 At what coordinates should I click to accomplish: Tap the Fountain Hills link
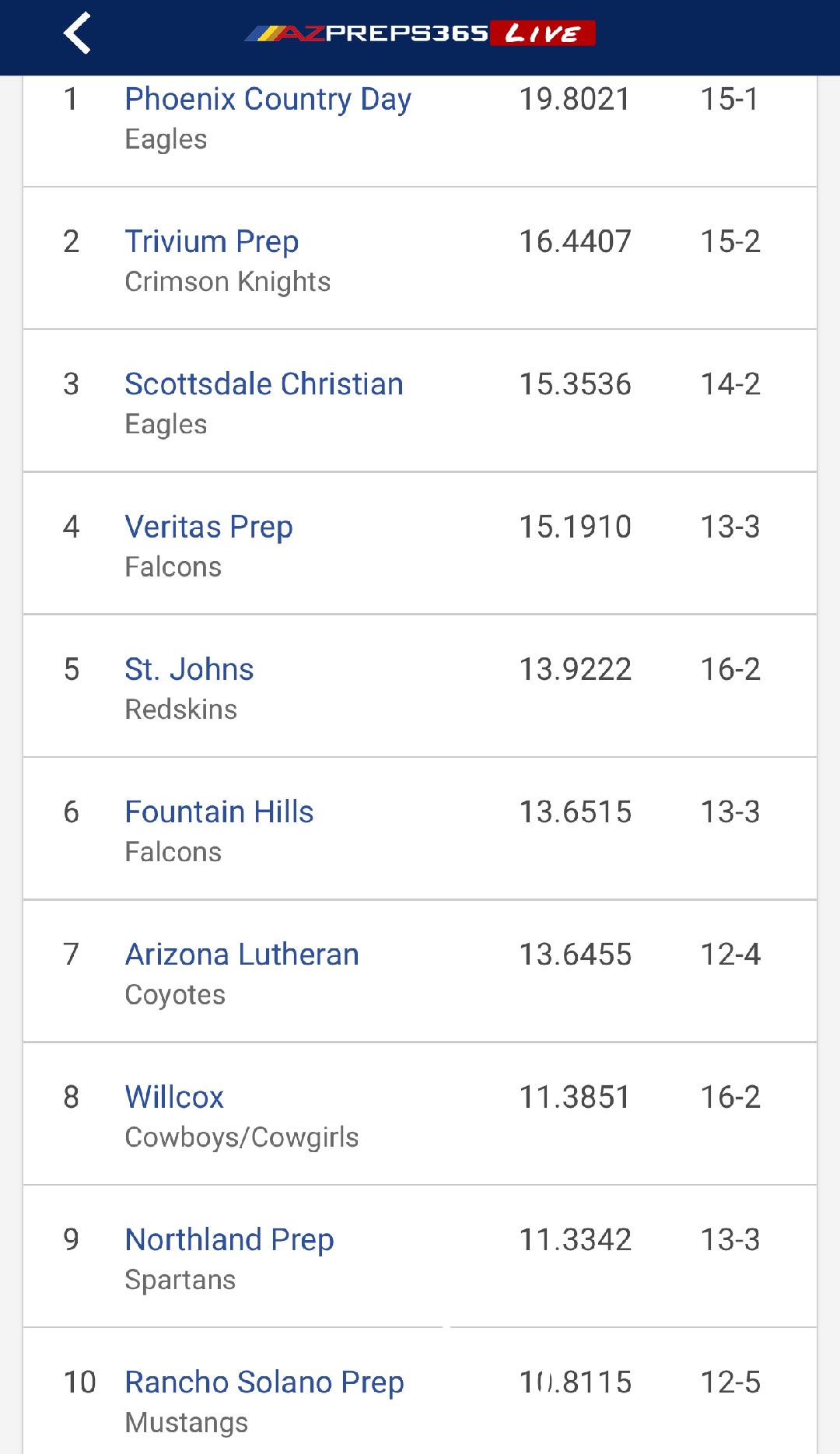[x=219, y=812]
